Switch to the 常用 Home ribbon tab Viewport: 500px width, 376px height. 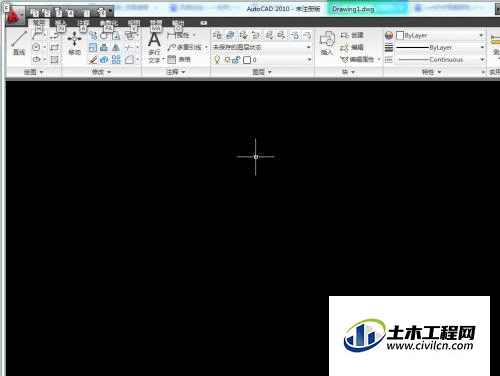(x=39, y=23)
